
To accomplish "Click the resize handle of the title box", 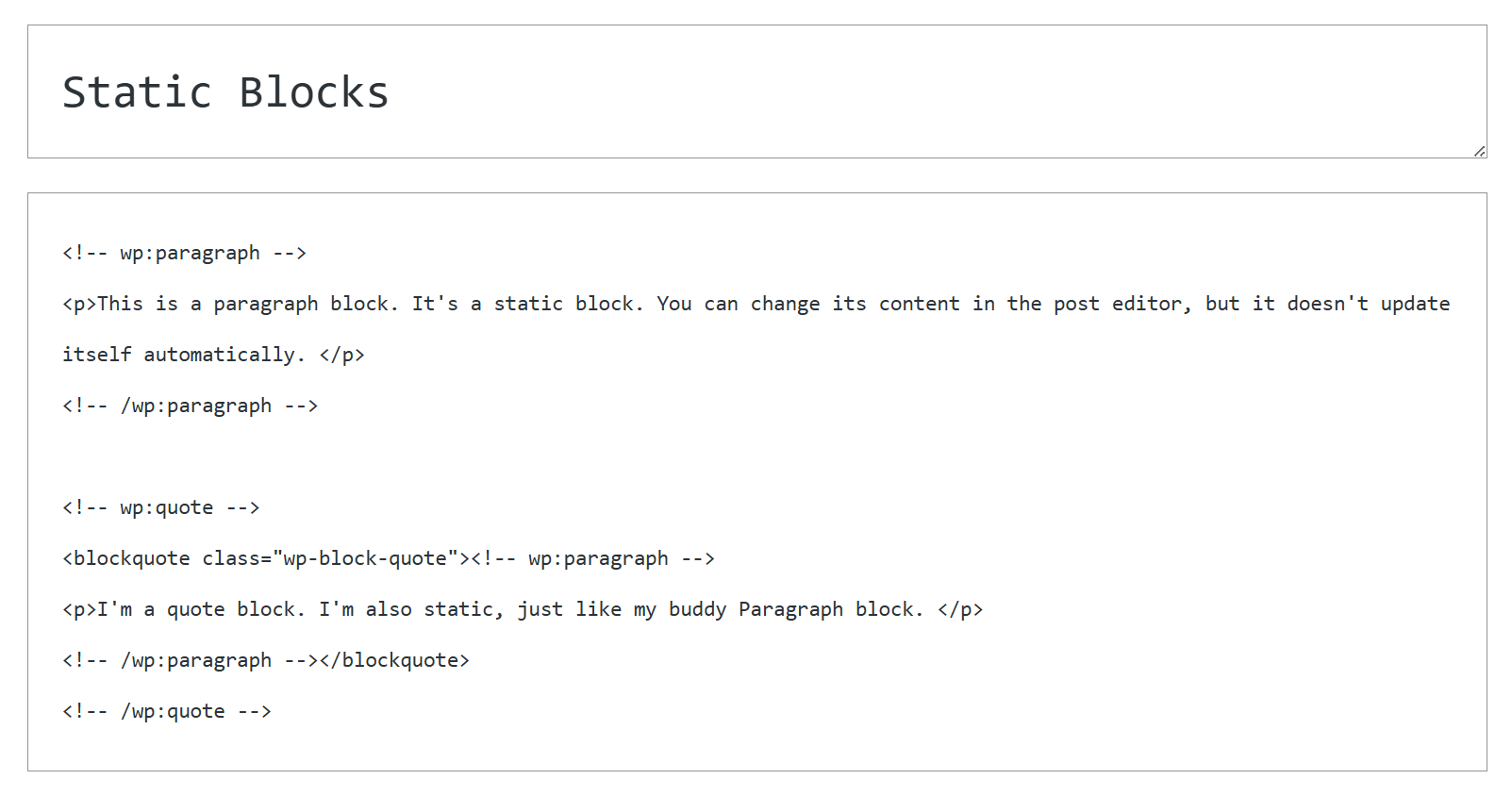I will click(x=1479, y=151).
